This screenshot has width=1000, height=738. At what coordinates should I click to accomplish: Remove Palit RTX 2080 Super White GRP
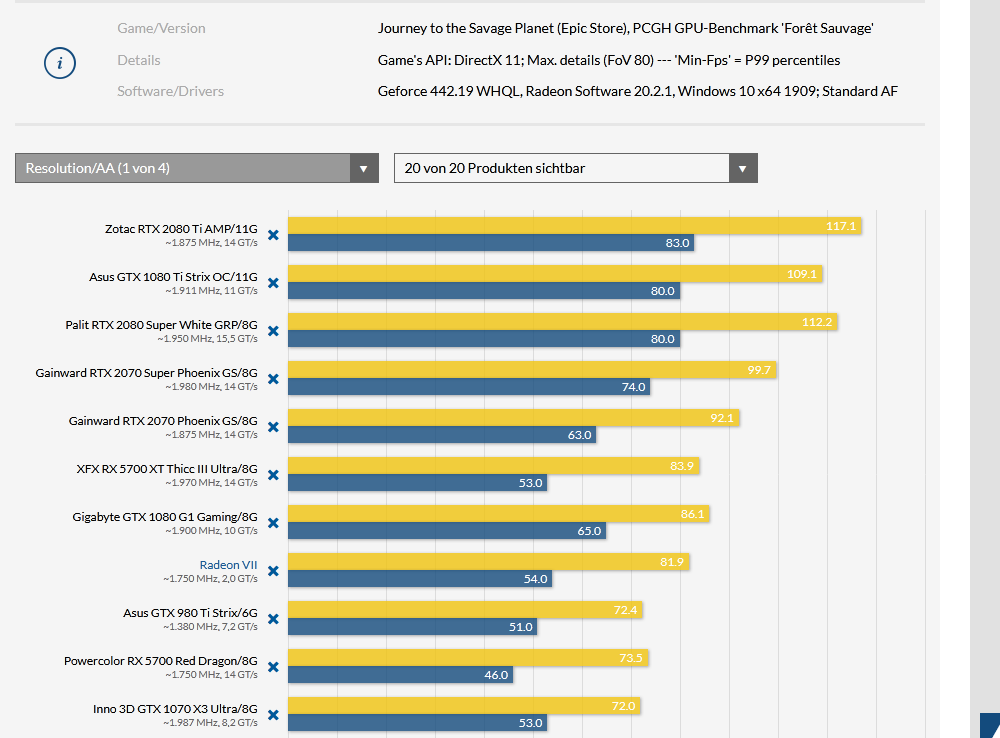pyautogui.click(x=273, y=330)
